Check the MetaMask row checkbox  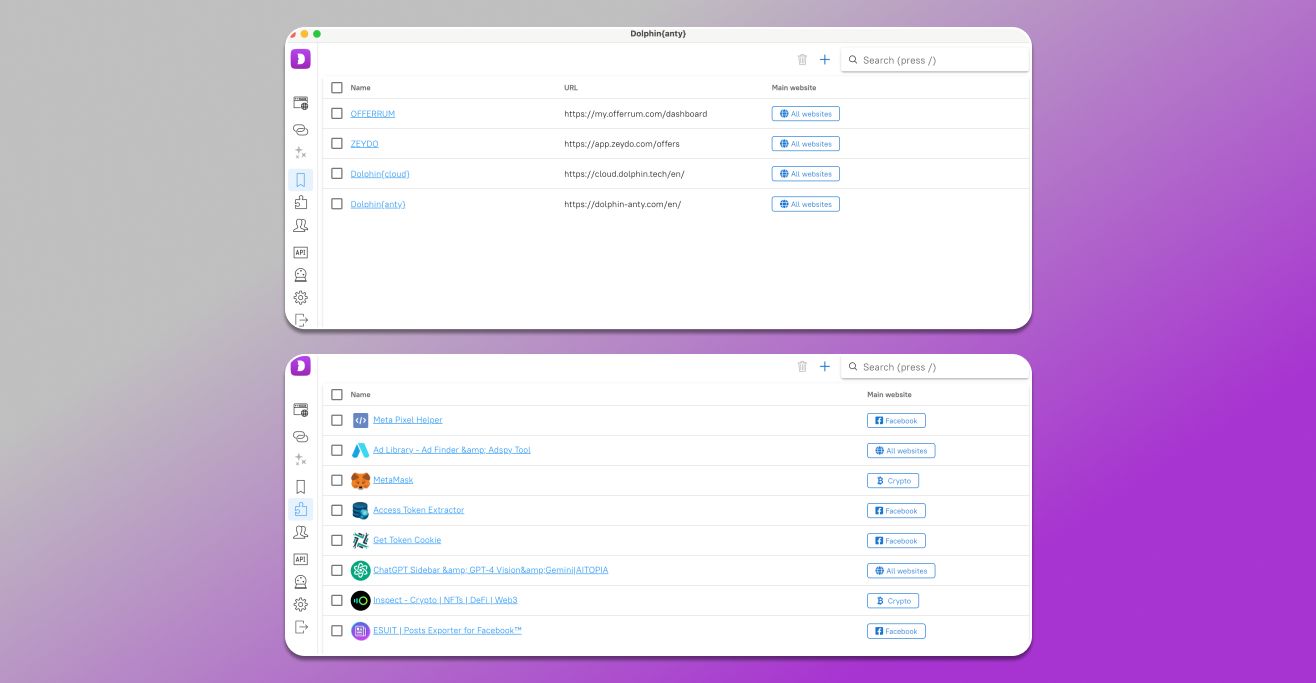(x=337, y=480)
